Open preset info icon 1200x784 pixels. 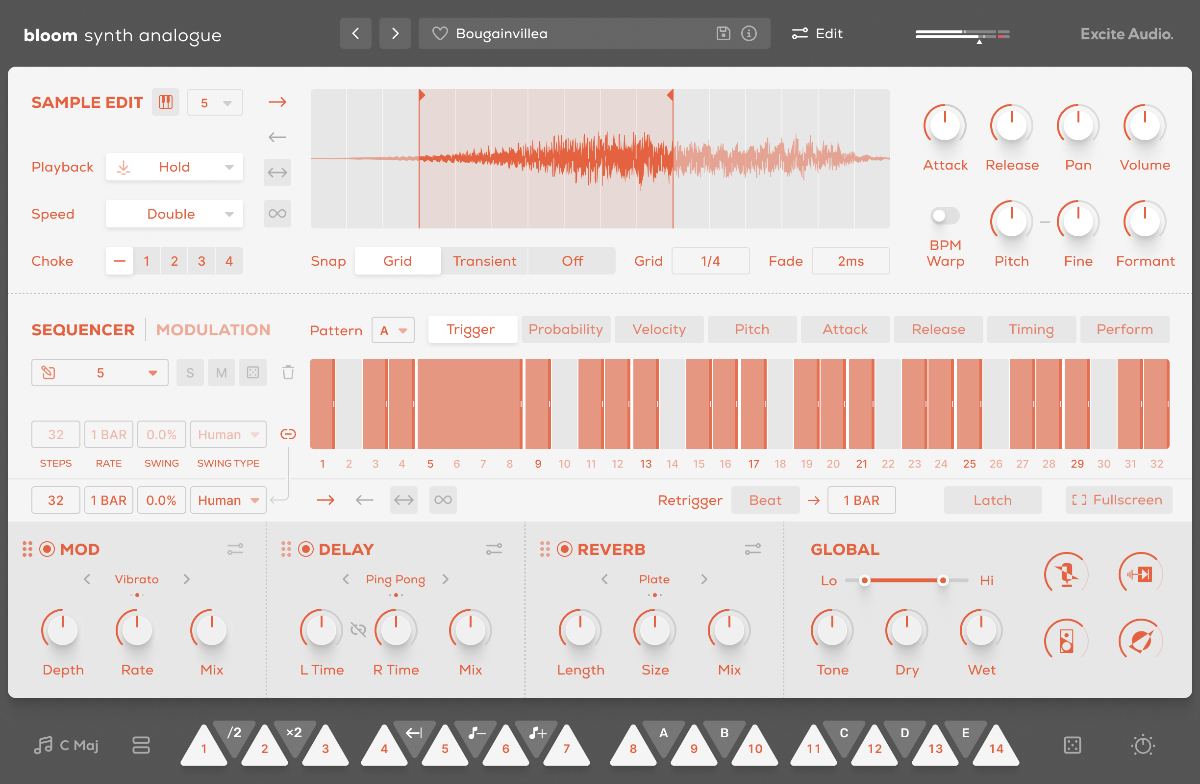click(749, 33)
